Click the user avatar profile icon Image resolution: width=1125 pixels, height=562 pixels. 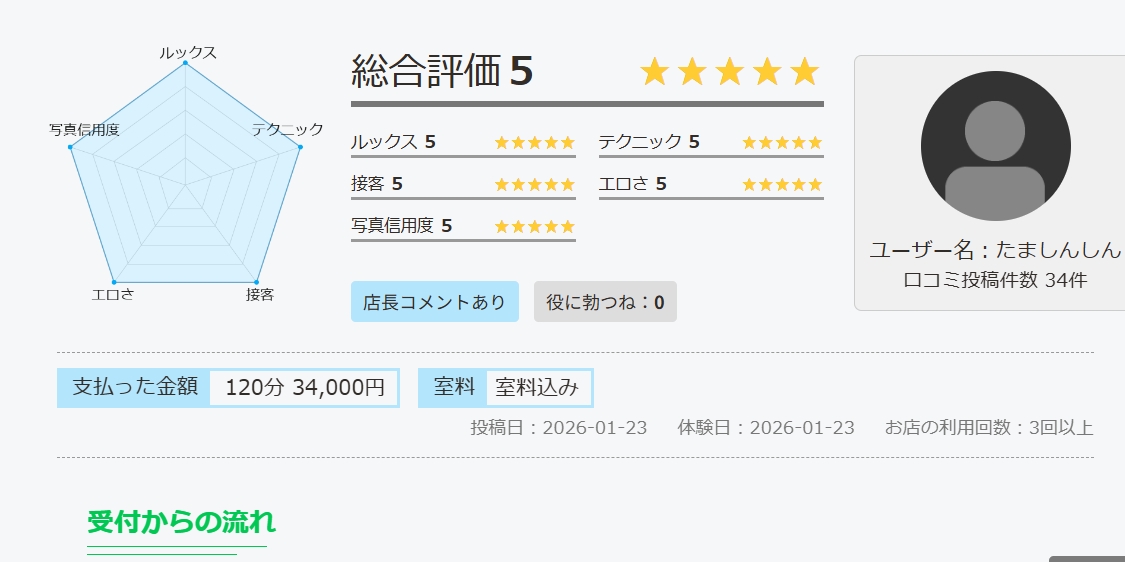995,146
